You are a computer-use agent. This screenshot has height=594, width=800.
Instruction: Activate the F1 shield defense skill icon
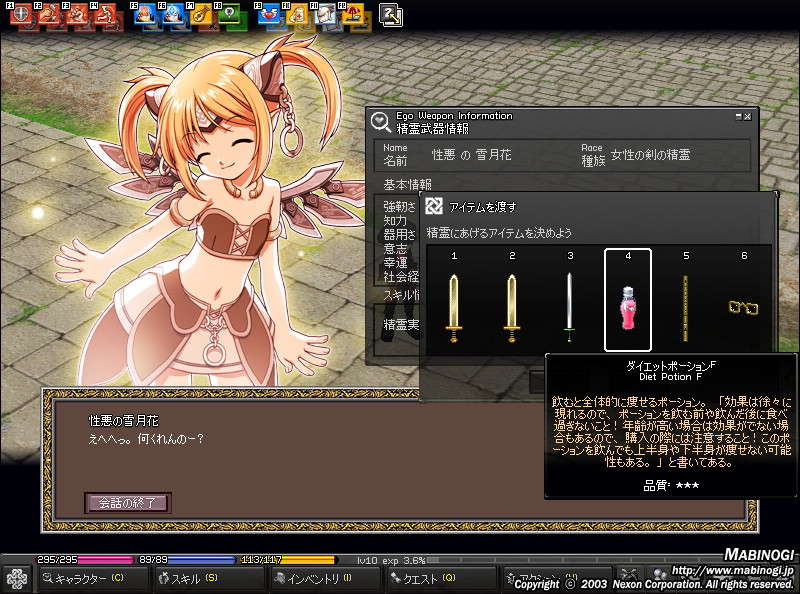[x=20, y=14]
